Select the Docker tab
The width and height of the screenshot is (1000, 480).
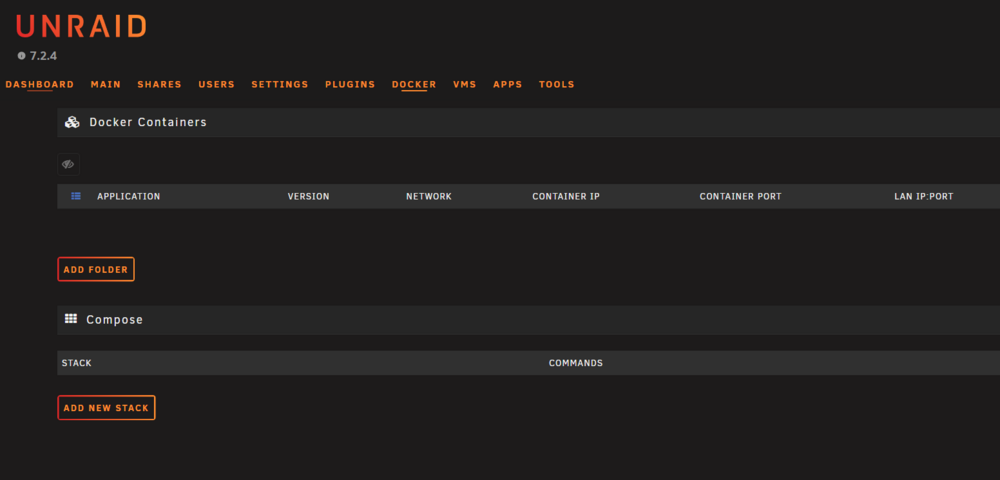414,84
